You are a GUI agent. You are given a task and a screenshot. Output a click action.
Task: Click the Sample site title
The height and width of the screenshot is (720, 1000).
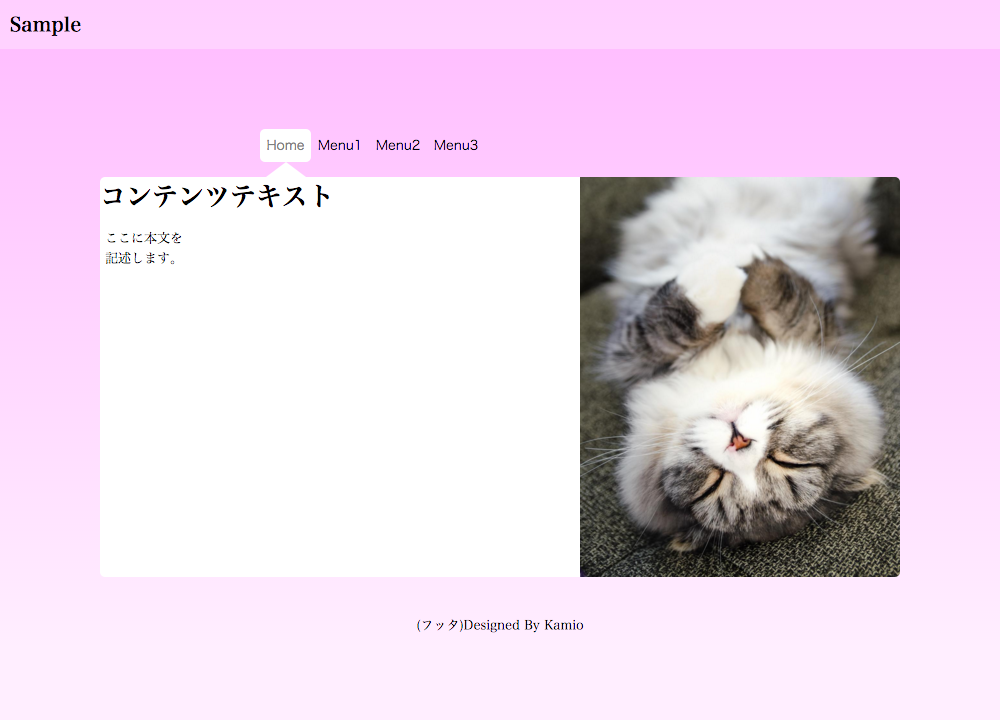coord(45,25)
